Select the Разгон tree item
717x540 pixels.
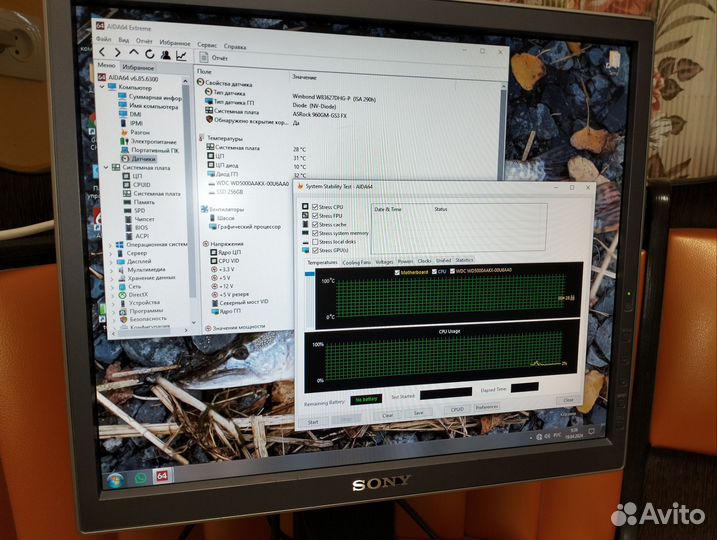(140, 132)
